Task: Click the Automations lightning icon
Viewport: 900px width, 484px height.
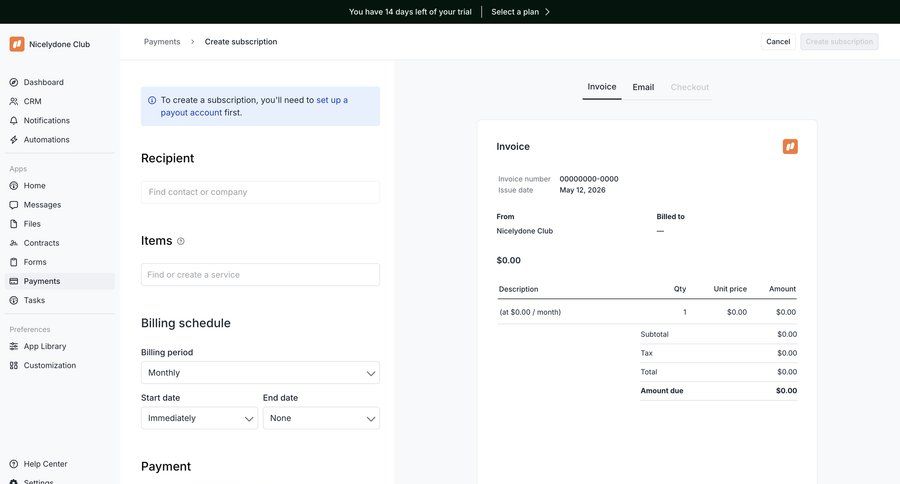Action: [x=14, y=140]
